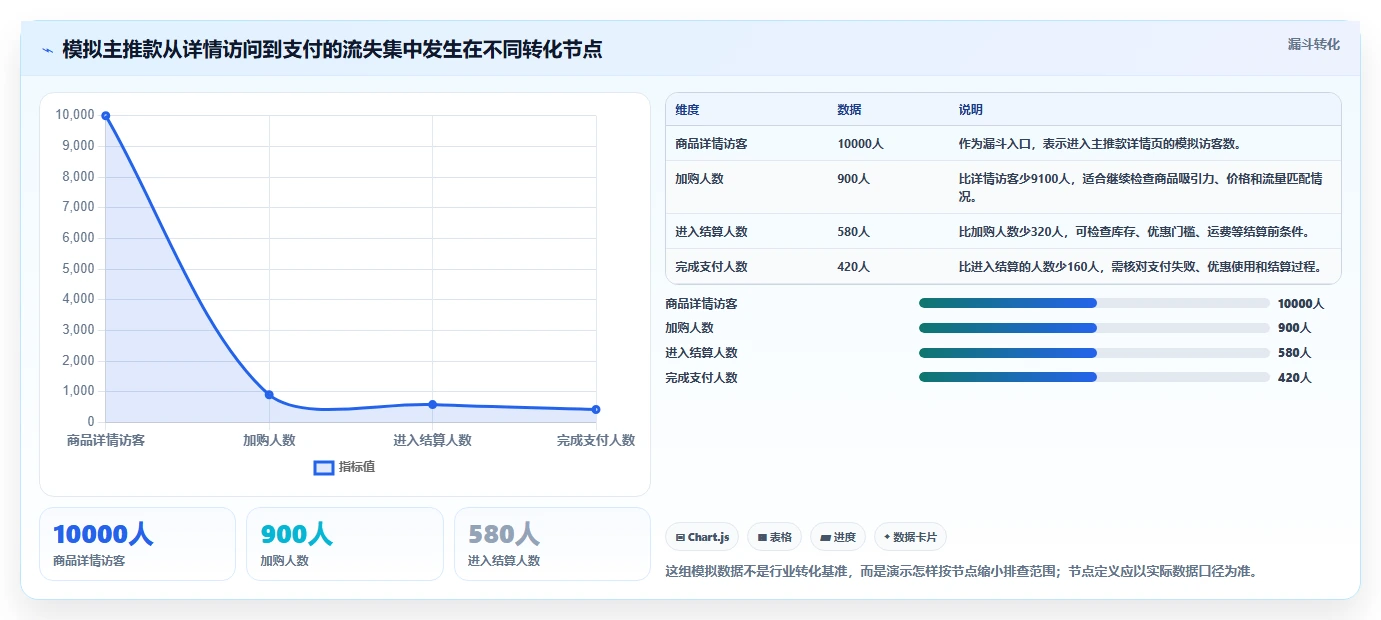
Task: Click the lightning icon beside the title
Action: 47,50
